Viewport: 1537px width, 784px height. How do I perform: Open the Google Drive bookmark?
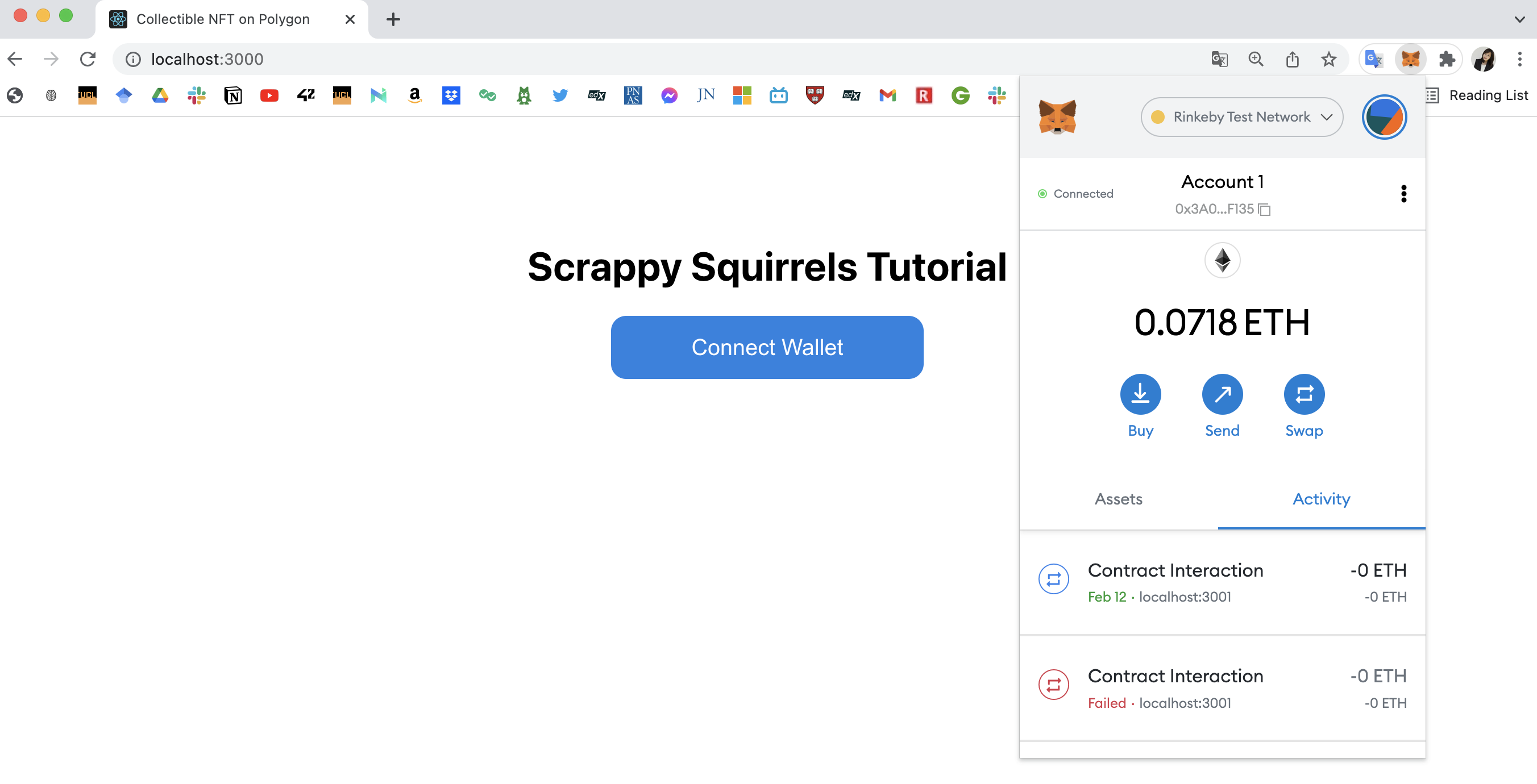tap(160, 95)
